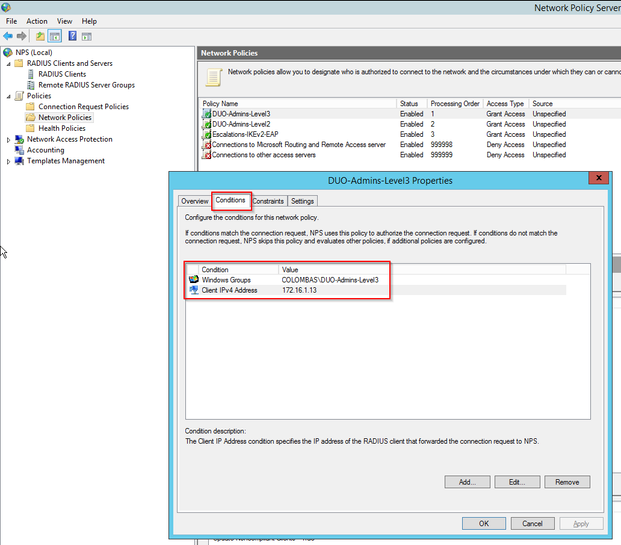
Task: Switch to the Overview tab
Action: (194, 201)
